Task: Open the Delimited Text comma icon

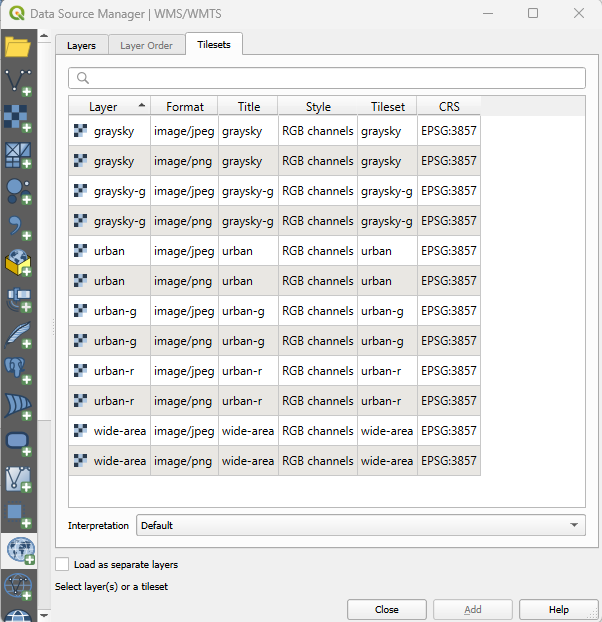Action: coord(17,227)
